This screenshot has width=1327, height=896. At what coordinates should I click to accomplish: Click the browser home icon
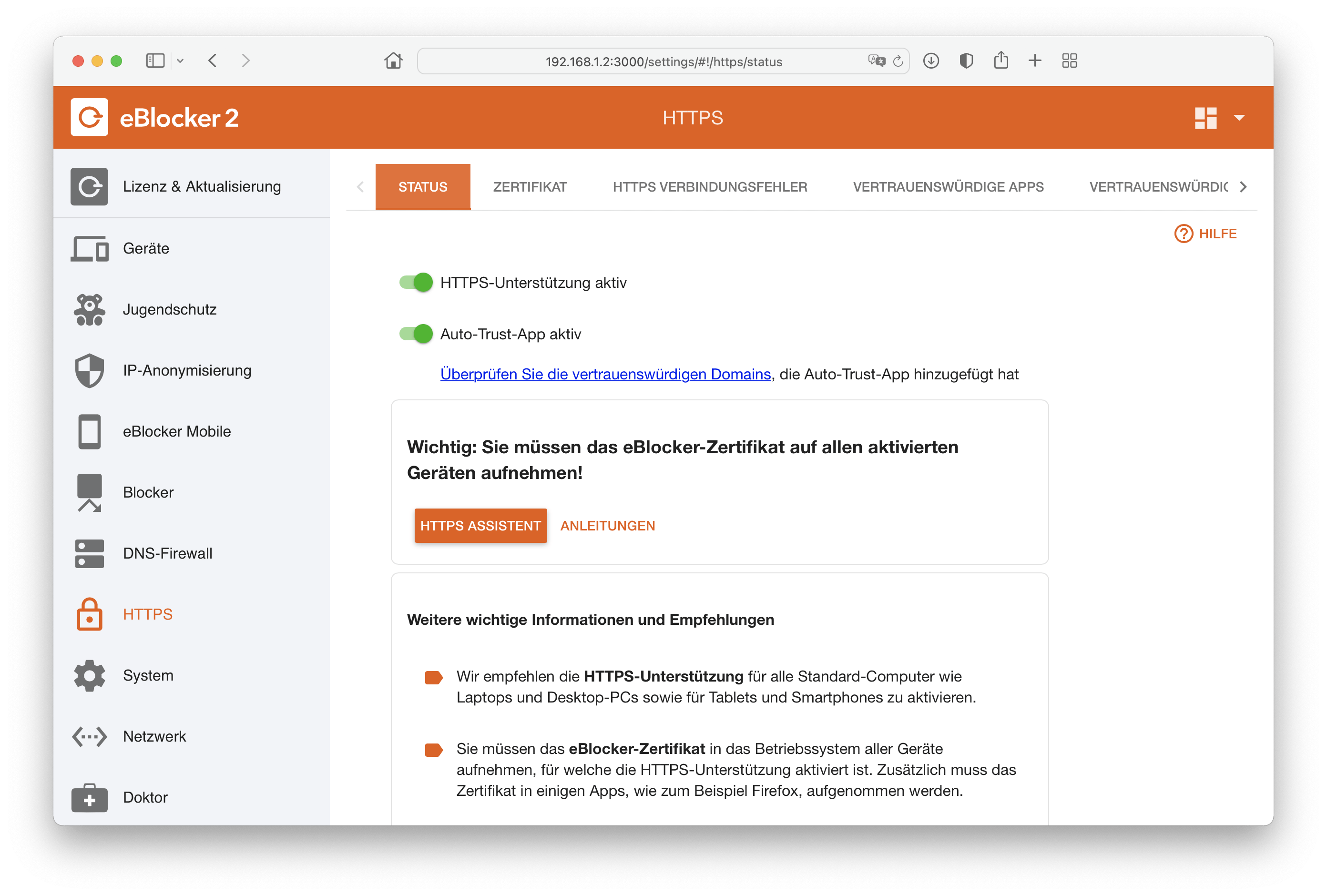[393, 61]
